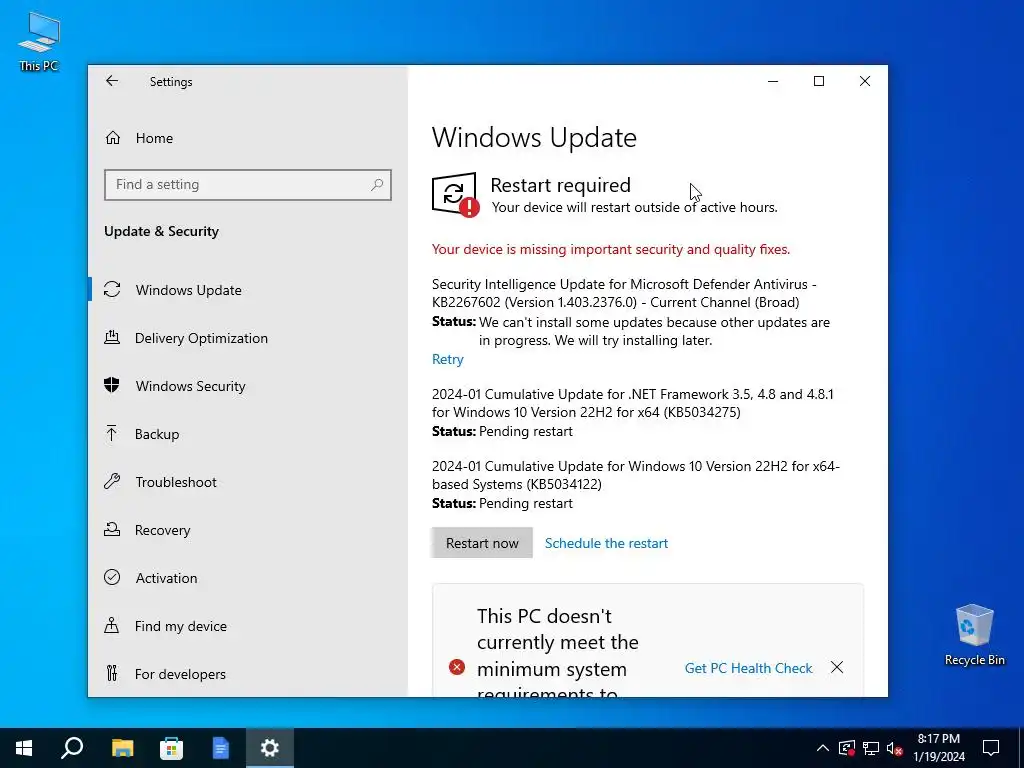1024x768 pixels.
Task: Click the Activation checkmark circle icon
Action: point(112,577)
